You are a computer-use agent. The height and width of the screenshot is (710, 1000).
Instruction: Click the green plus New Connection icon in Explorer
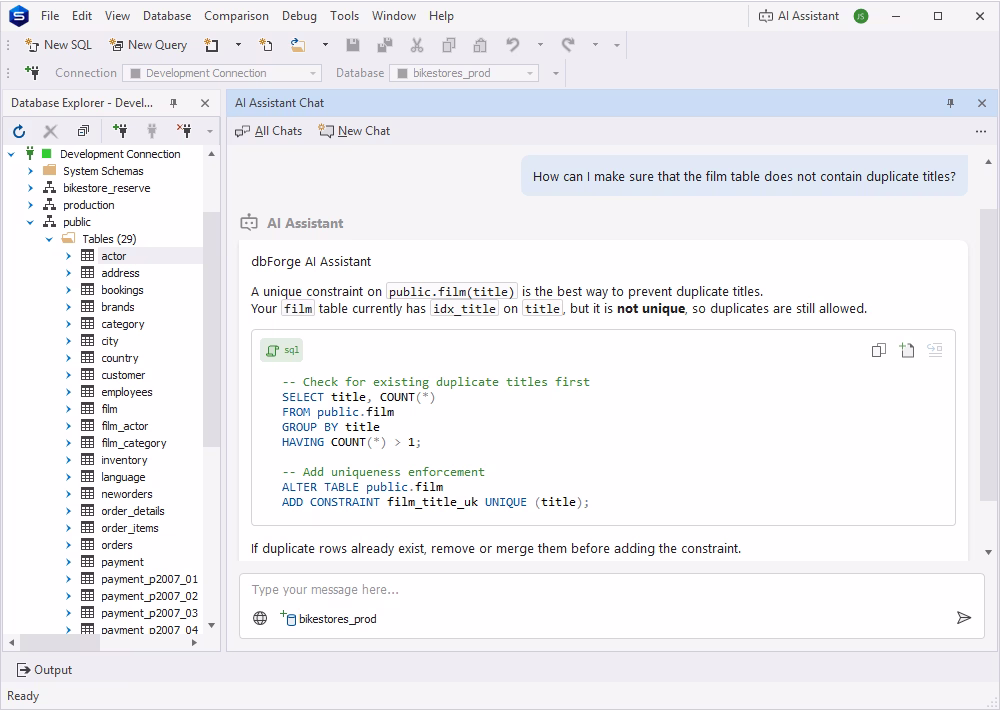coord(119,131)
